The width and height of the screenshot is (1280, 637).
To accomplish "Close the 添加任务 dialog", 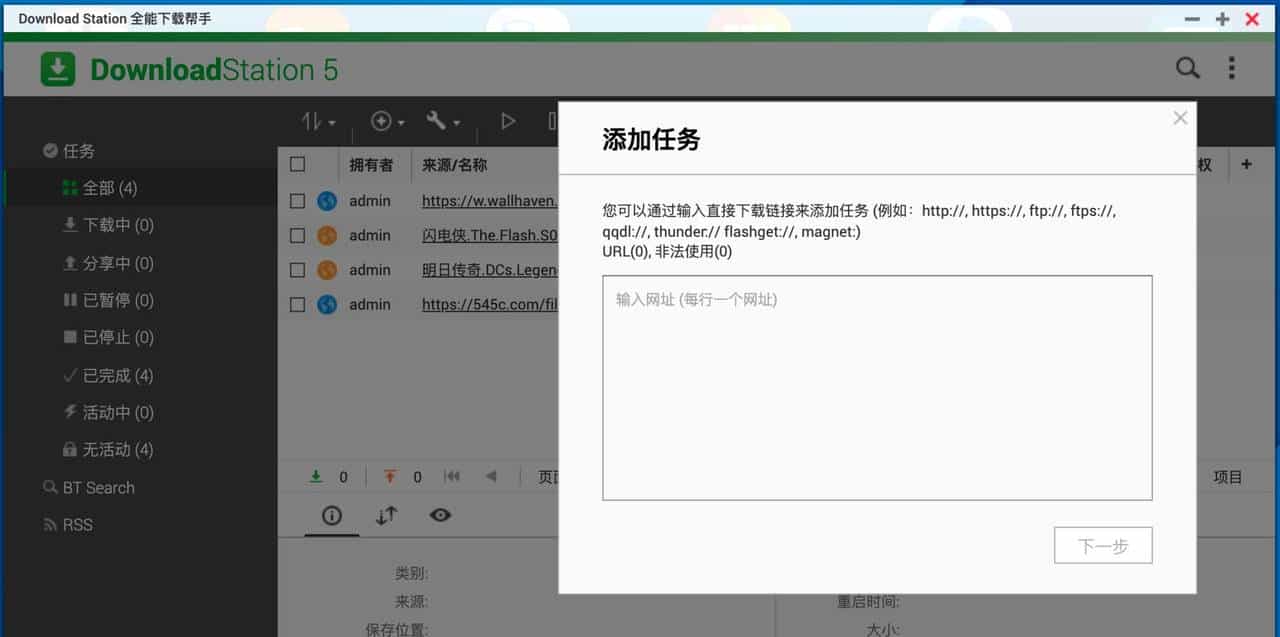I will [x=1180, y=118].
